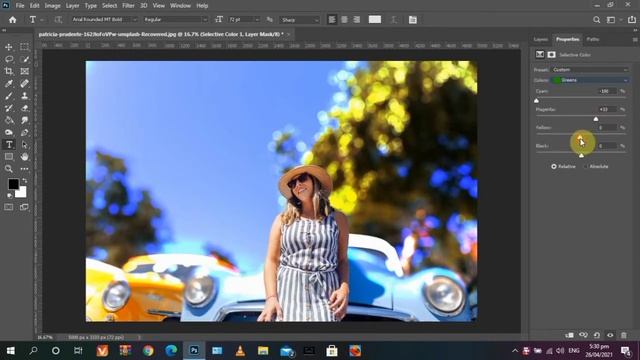This screenshot has height=360, width=640.
Task: Switch to the Paths tab
Action: (593, 39)
